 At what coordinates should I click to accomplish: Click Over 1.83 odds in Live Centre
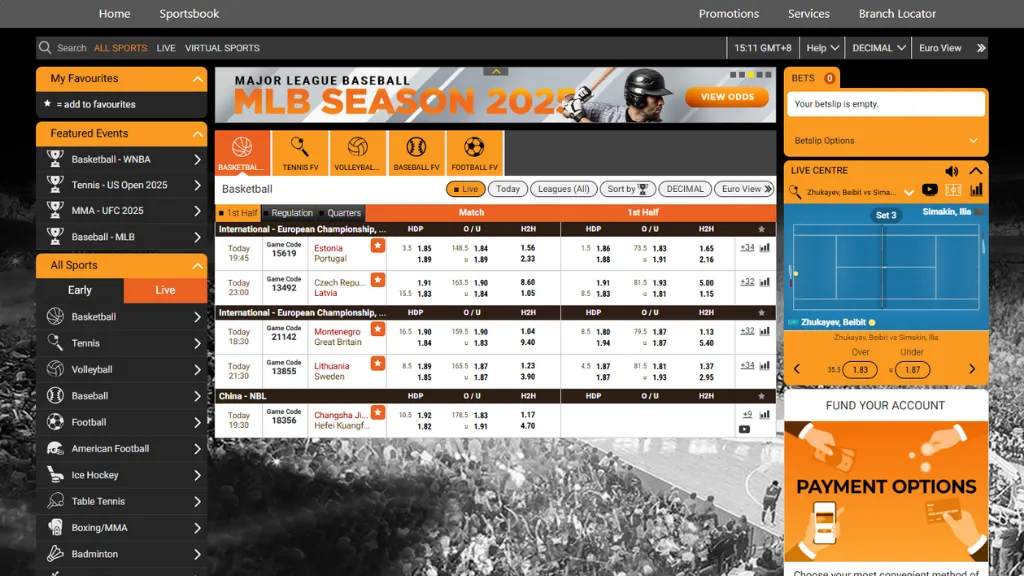coord(860,370)
